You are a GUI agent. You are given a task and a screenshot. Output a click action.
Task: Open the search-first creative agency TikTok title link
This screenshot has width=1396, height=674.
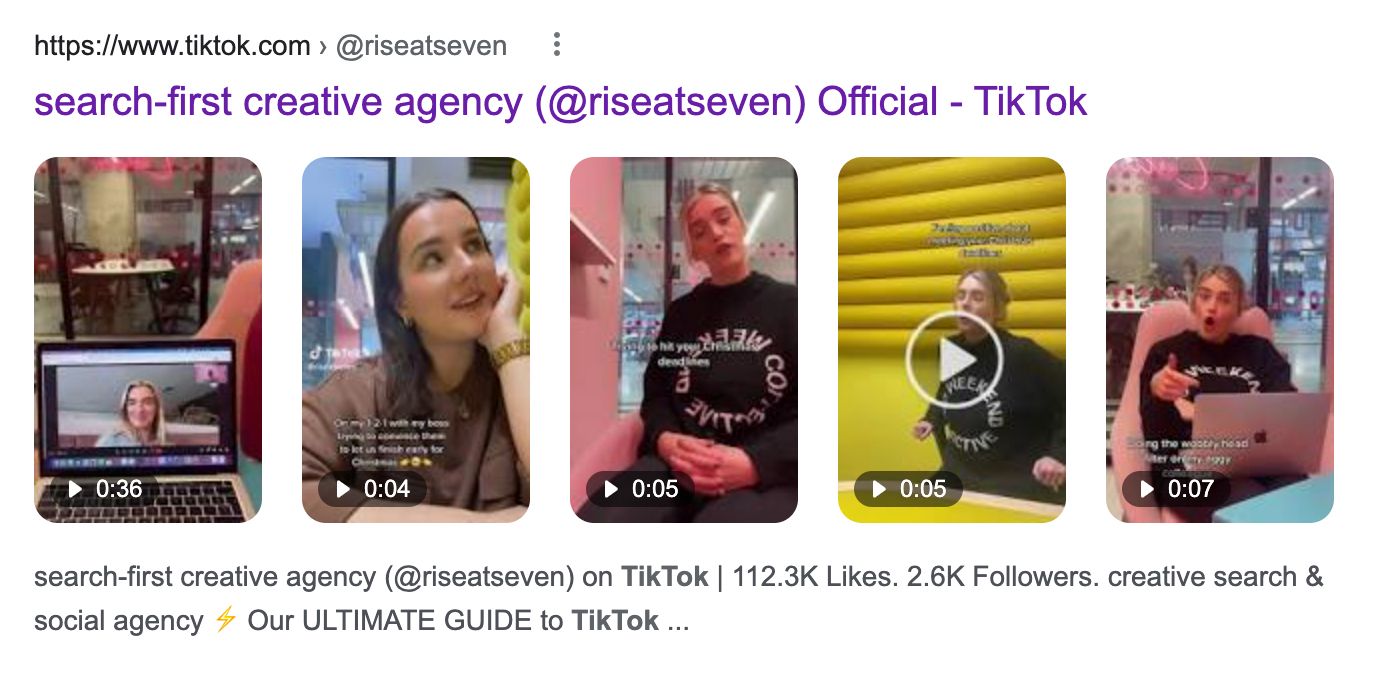560,102
